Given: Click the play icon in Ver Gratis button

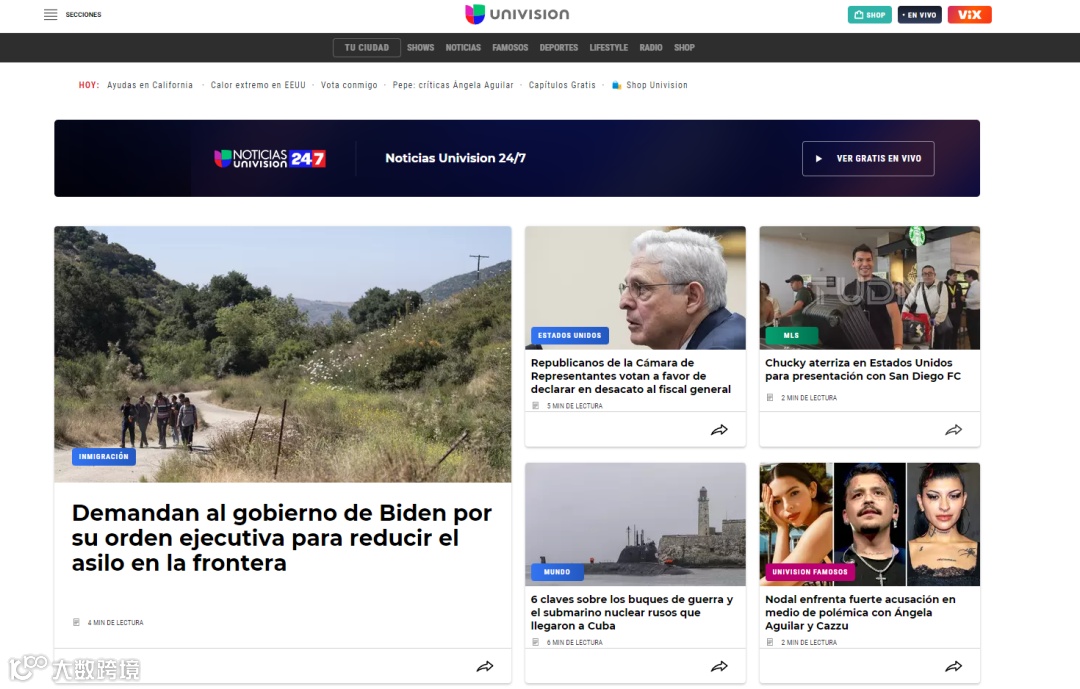Looking at the screenshot, I should click(x=818, y=158).
